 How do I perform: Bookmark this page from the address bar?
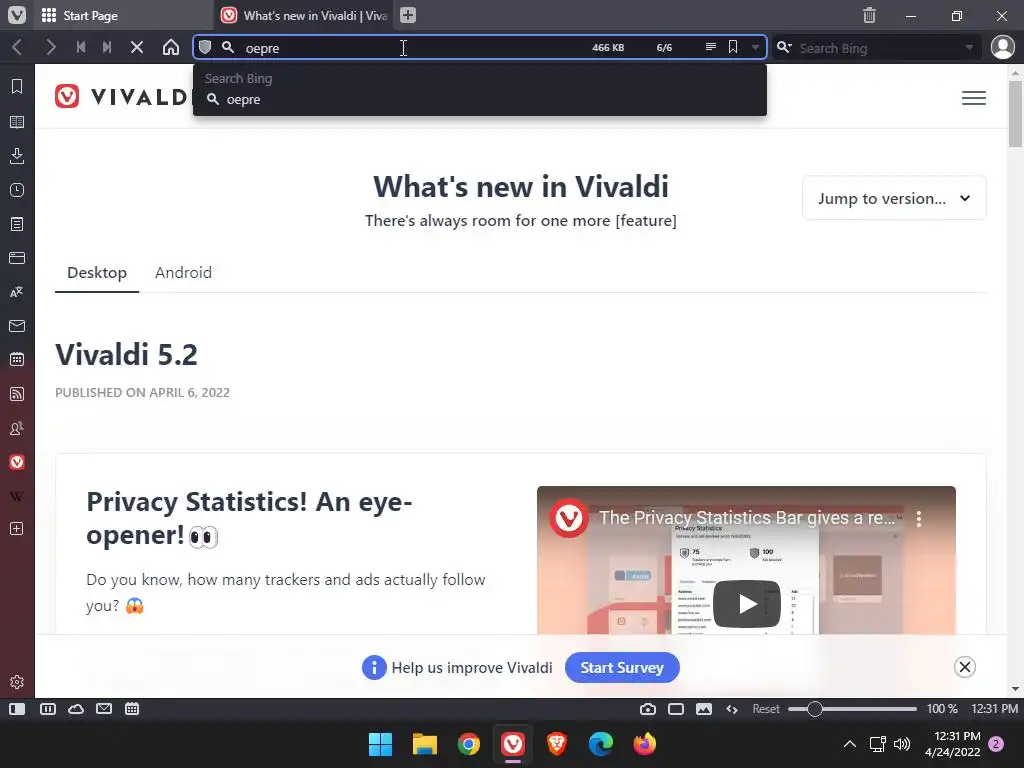[733, 47]
